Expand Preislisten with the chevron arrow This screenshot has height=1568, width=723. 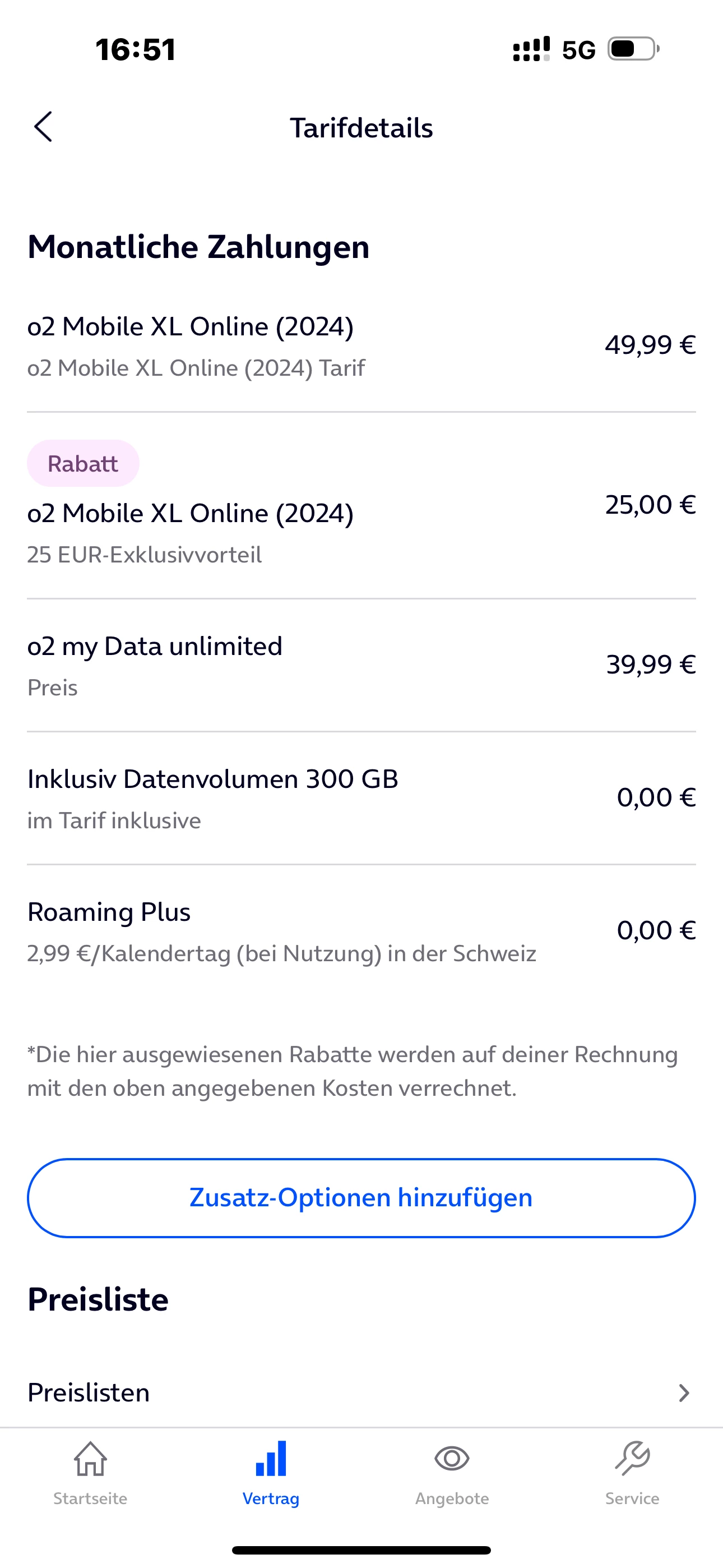(684, 1392)
